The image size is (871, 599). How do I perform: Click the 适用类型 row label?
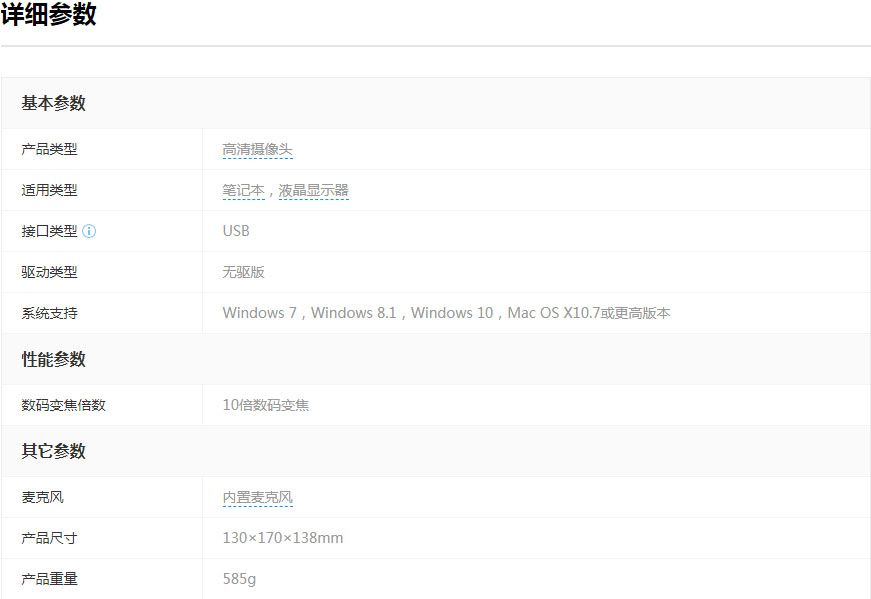click(x=49, y=190)
